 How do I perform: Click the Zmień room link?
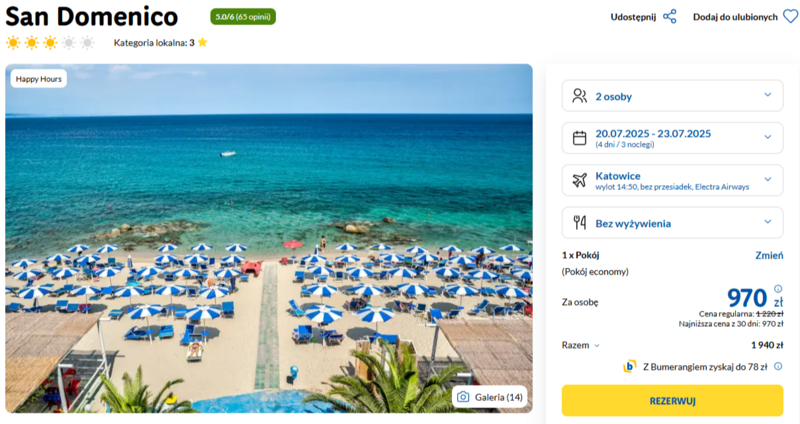click(769, 256)
